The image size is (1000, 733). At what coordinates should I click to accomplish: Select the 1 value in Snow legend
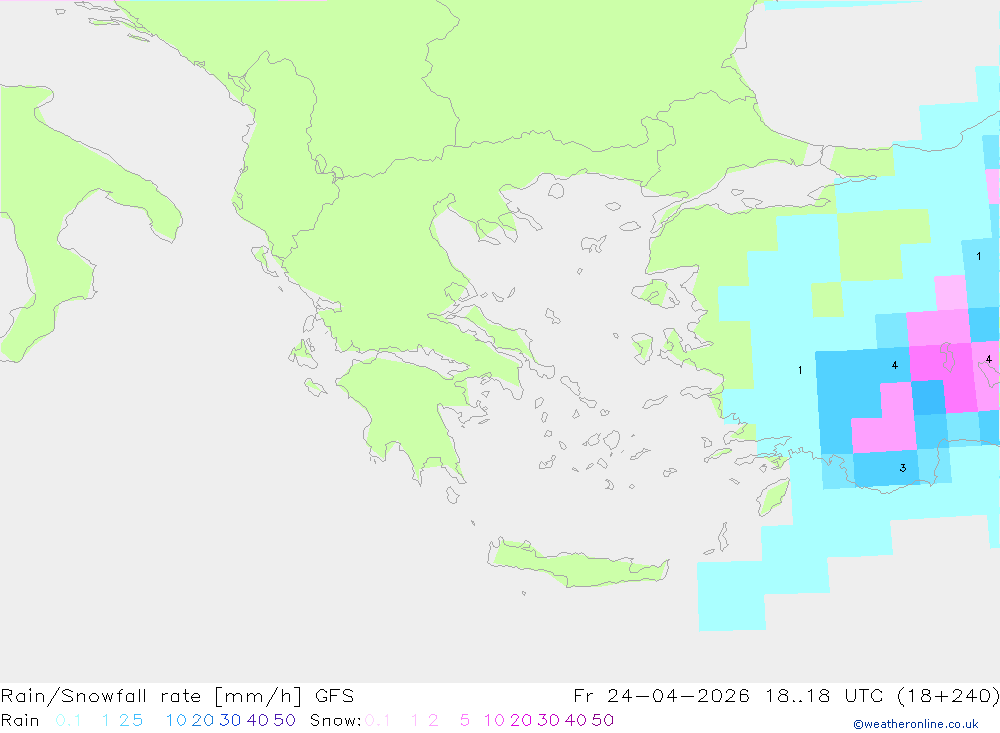[415, 720]
